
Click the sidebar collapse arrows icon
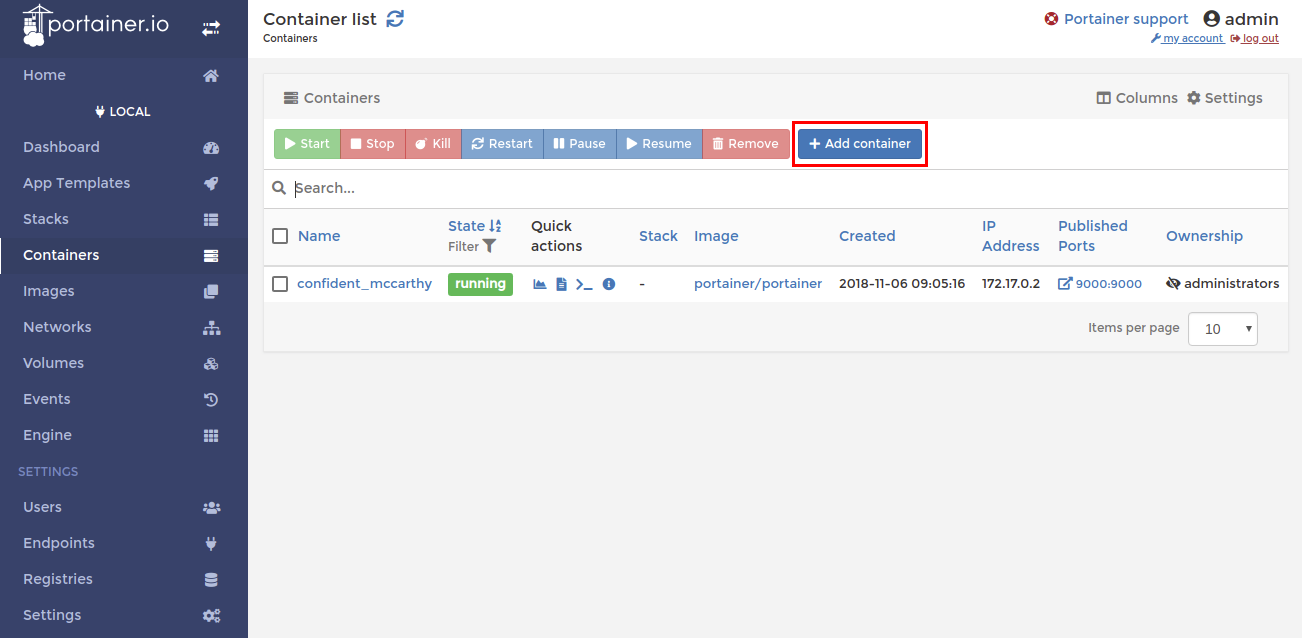[x=211, y=29]
